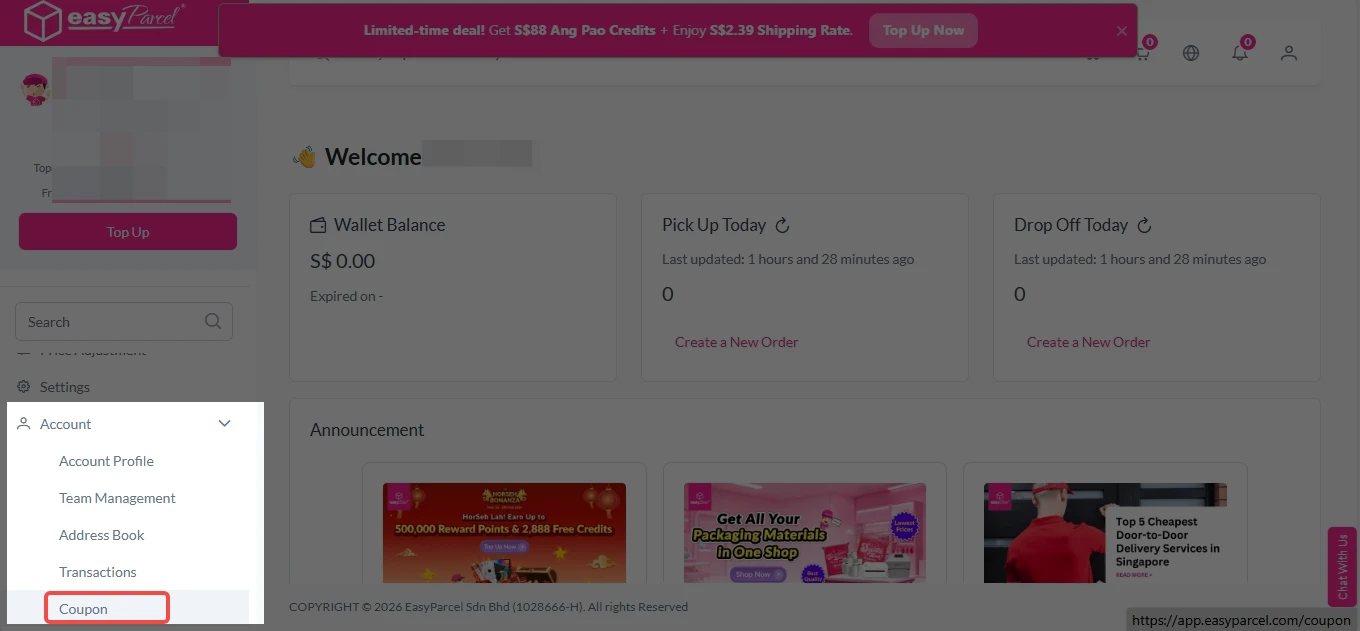Image resolution: width=1360 pixels, height=631 pixels.
Task: Open Settings in the sidebar
Action: (65, 387)
